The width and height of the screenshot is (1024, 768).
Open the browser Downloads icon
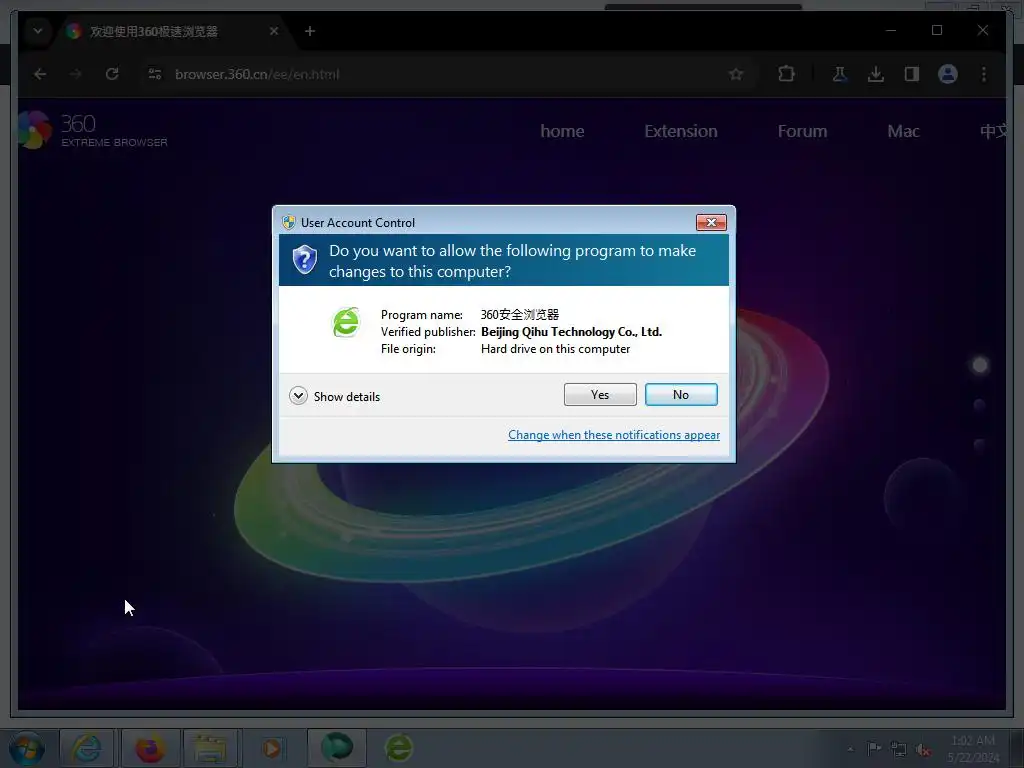(x=876, y=74)
